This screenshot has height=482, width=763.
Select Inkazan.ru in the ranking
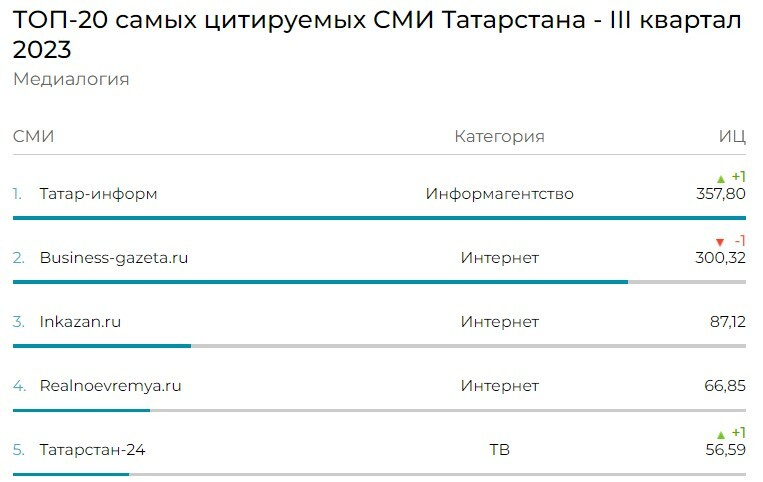coord(80,322)
